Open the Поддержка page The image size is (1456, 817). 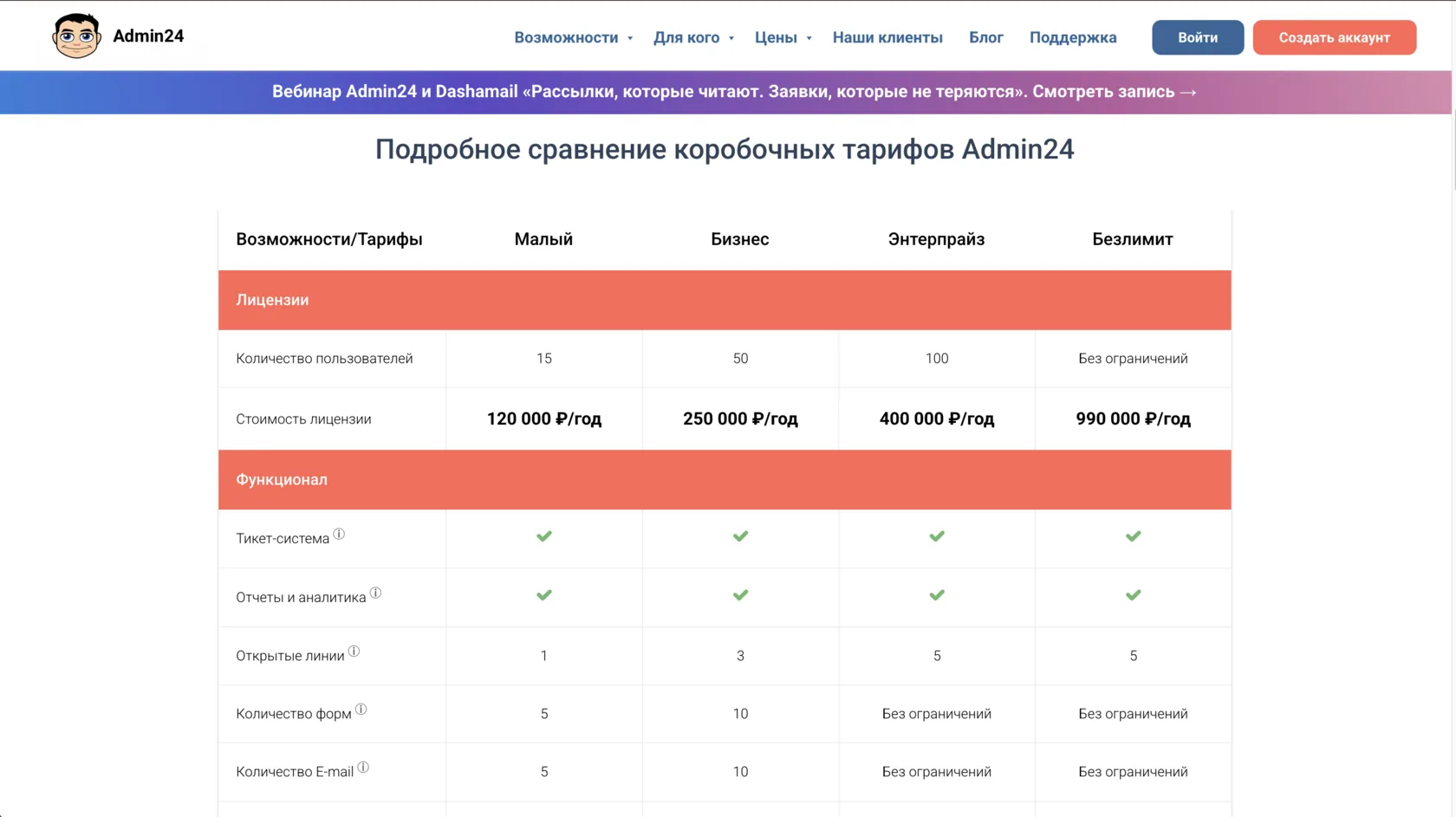1073,37
